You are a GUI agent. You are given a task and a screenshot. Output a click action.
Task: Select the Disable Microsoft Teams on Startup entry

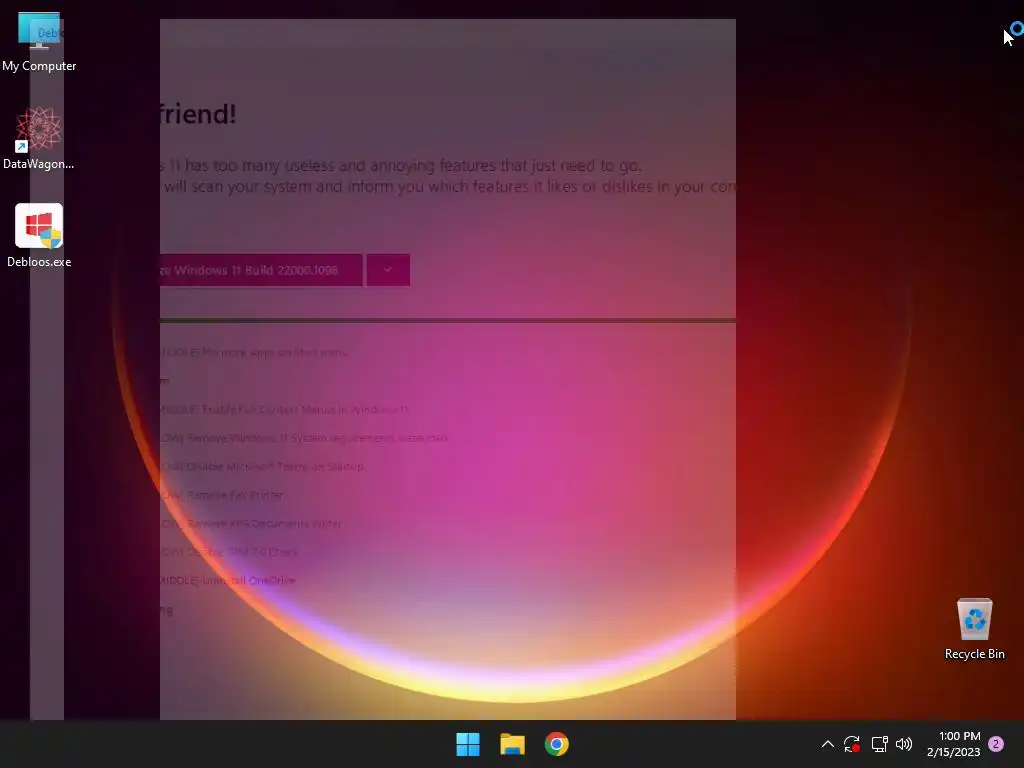click(x=262, y=466)
